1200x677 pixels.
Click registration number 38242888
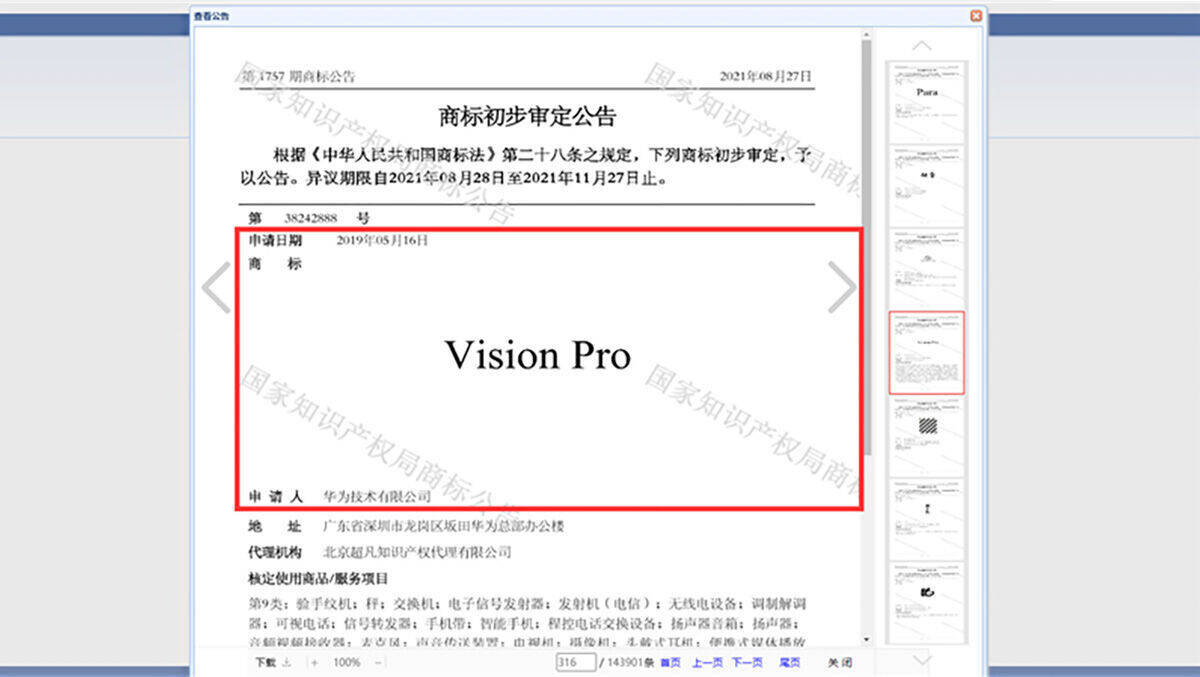coord(310,217)
